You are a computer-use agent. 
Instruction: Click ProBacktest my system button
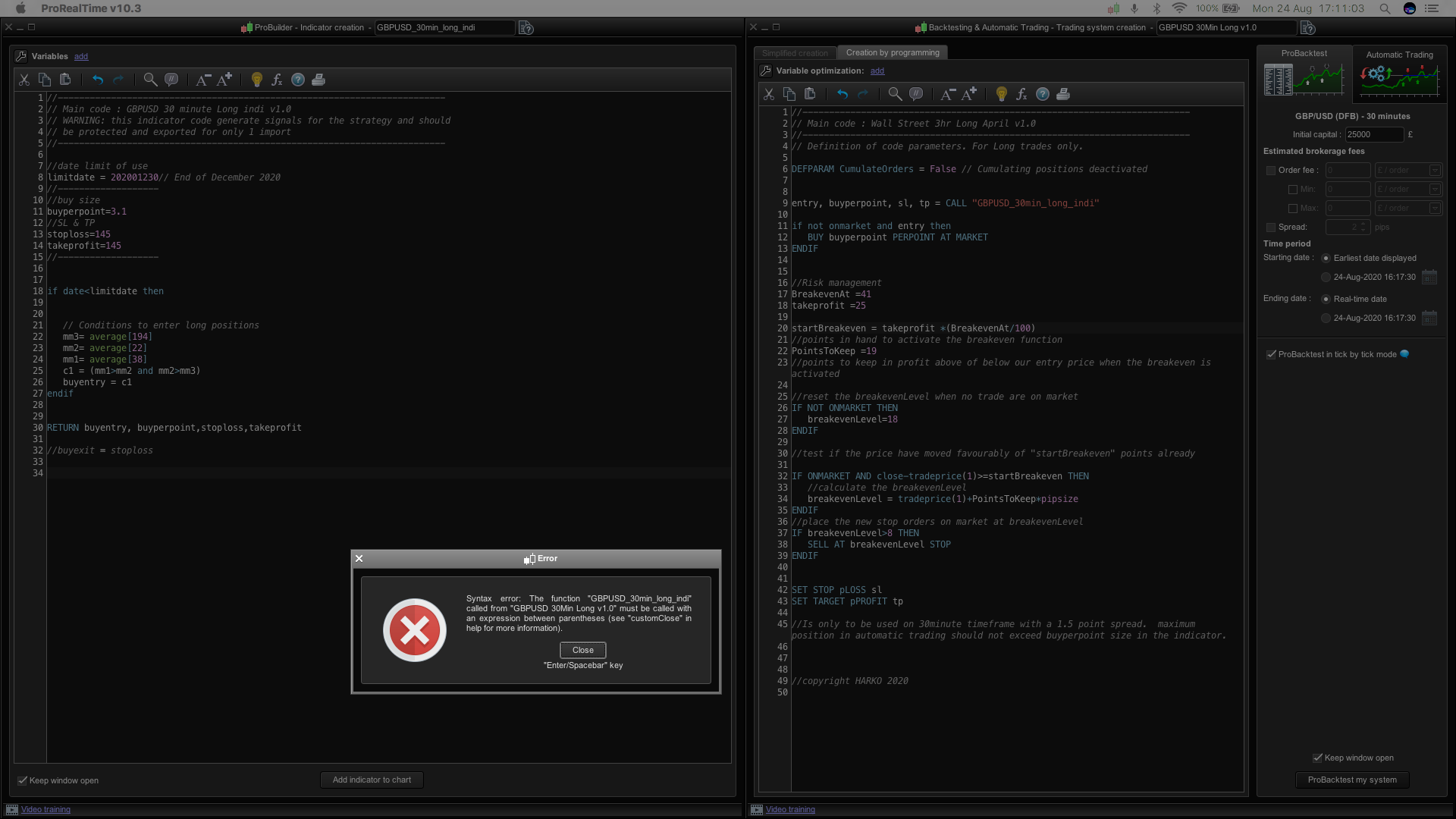pyautogui.click(x=1352, y=780)
